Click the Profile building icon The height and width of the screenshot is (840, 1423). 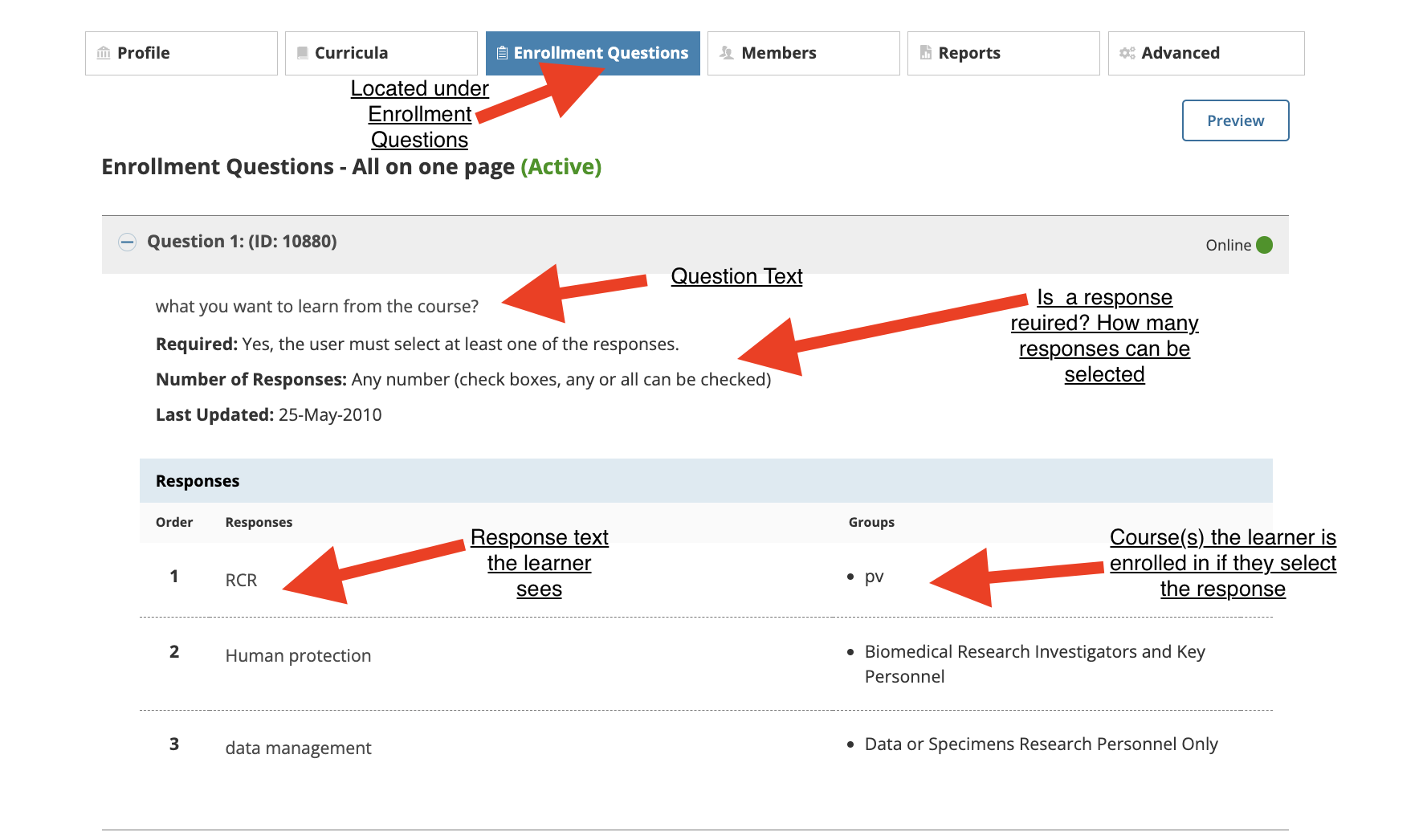(x=104, y=53)
